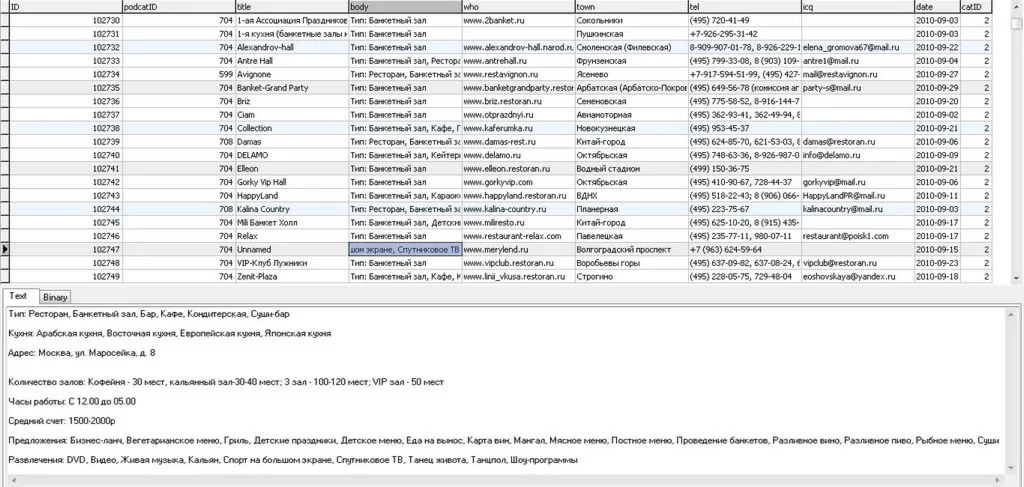
Task: Select who cell www.gorkyvip.com
Action: click(518, 182)
